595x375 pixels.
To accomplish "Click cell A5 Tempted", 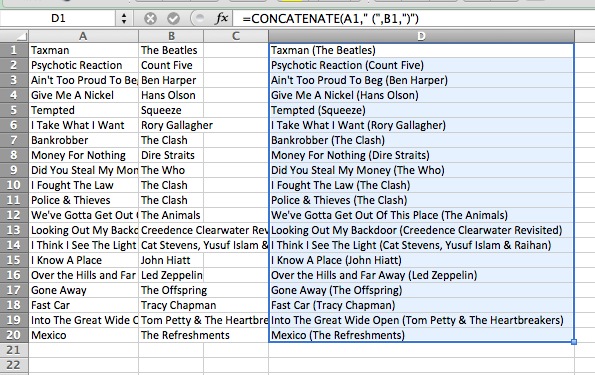I will [x=83, y=110].
